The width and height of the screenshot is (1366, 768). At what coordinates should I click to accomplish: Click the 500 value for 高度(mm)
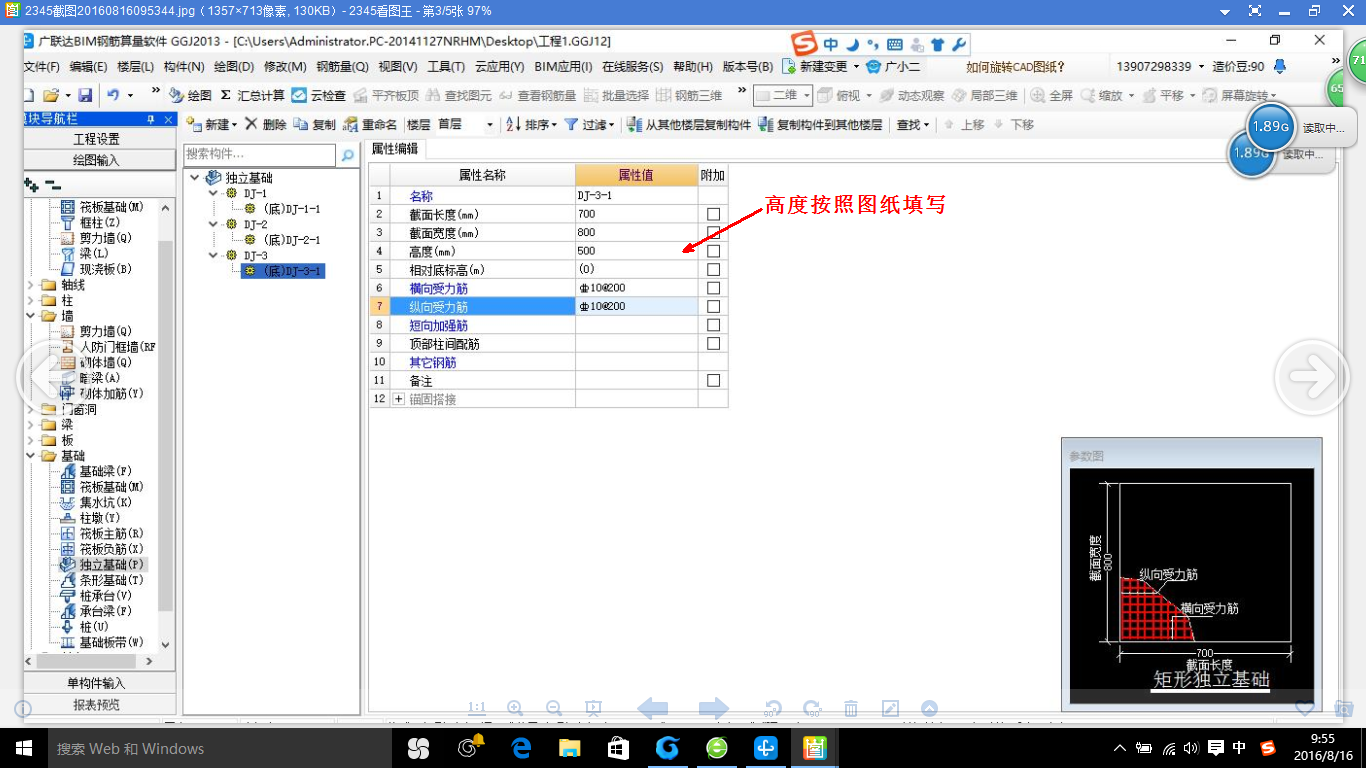point(636,251)
